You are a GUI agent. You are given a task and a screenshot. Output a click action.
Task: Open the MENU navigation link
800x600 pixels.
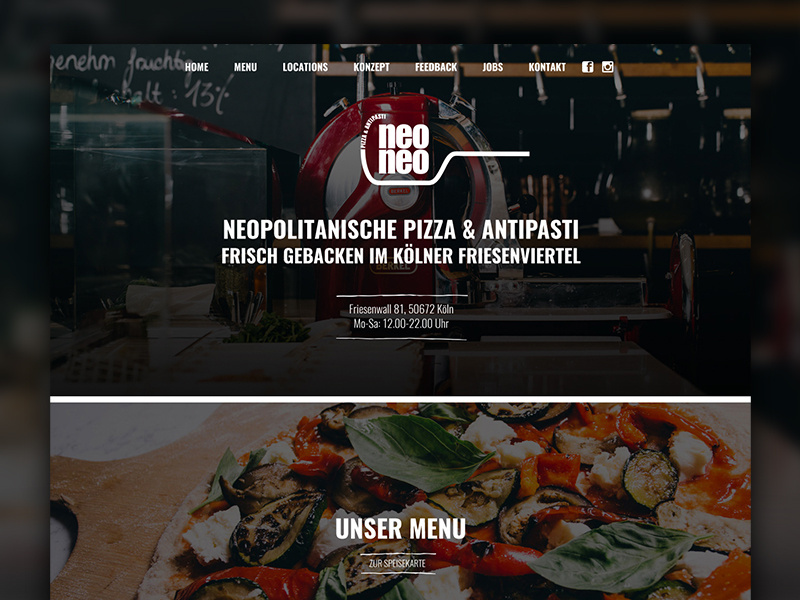coord(245,67)
